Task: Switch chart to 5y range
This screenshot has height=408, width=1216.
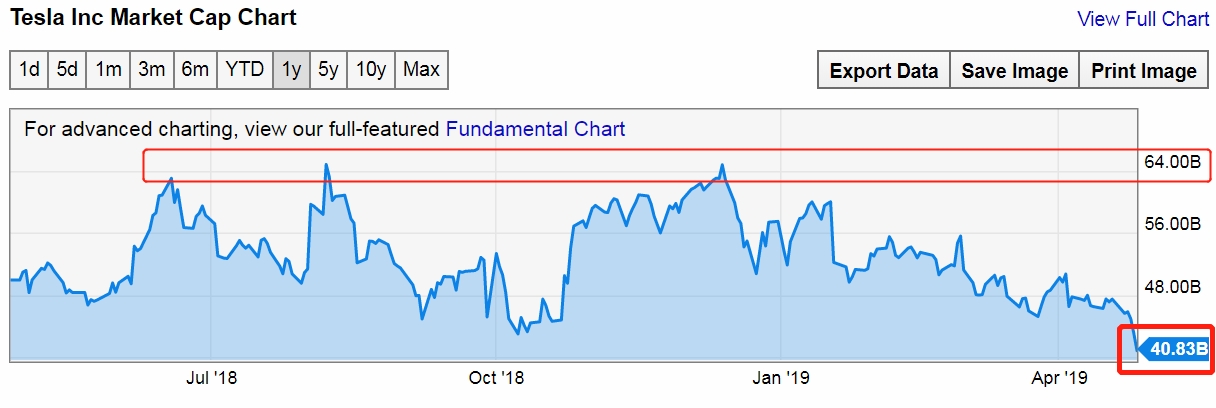Action: tap(328, 70)
